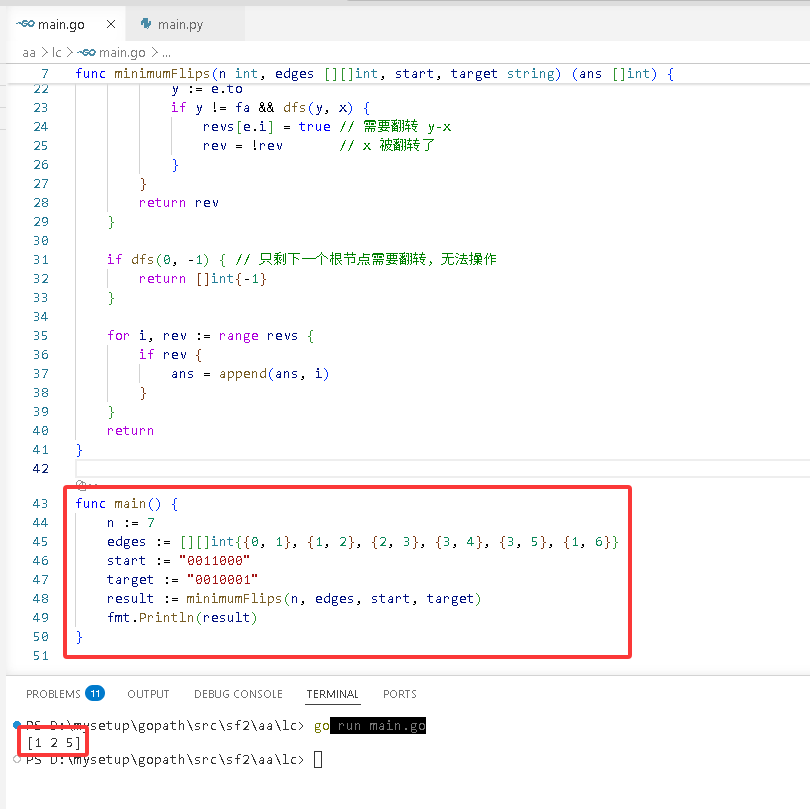Click the fmt.Println(result) statement
The image size is (810, 809).
point(182,618)
